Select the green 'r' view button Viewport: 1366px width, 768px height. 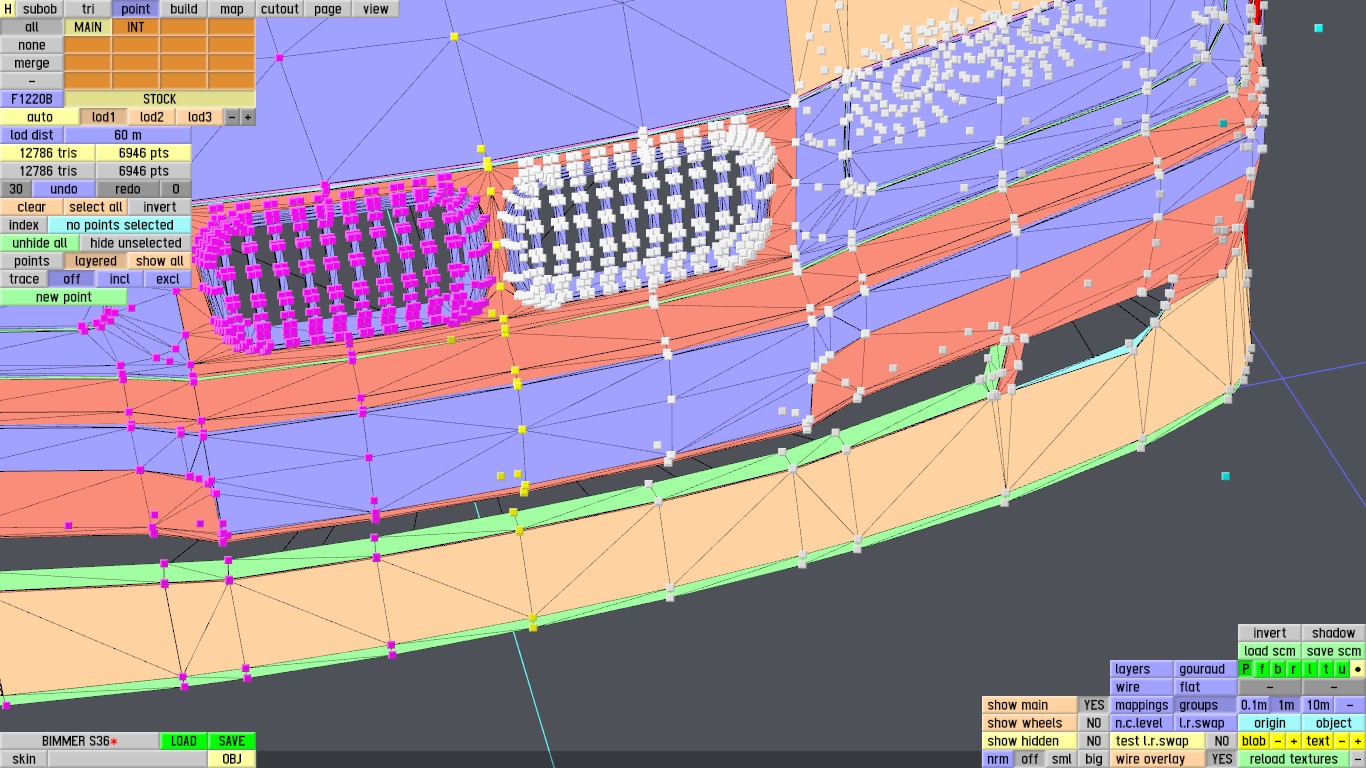1294,669
